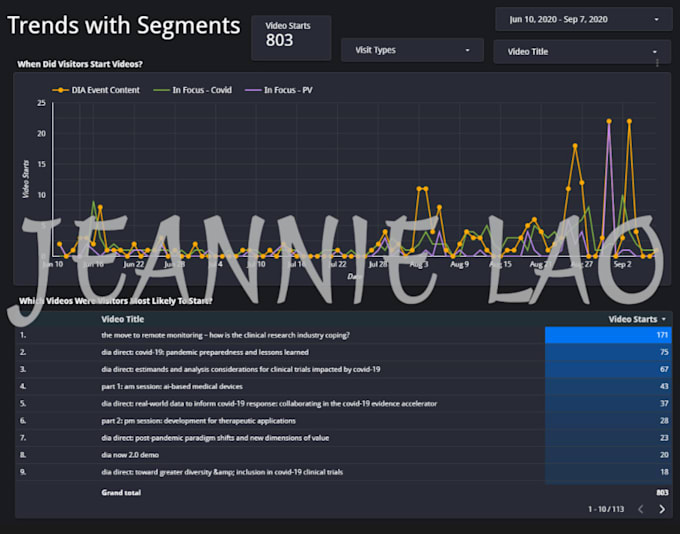The width and height of the screenshot is (680, 534).
Task: Click 'When Did Visitors Start Videos?' chart title
Action: (80, 64)
